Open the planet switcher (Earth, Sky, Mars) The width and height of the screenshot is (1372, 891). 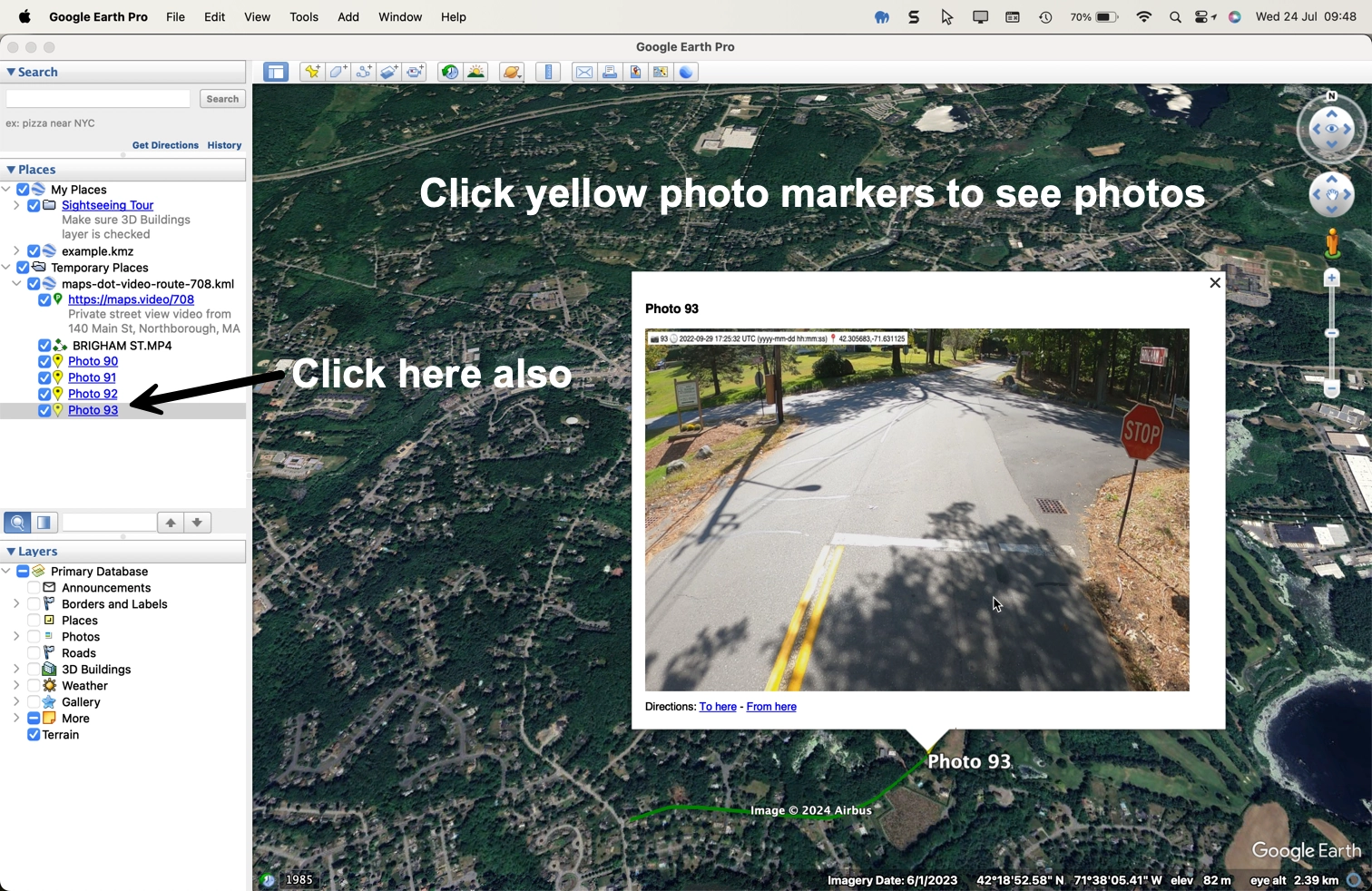point(512,72)
